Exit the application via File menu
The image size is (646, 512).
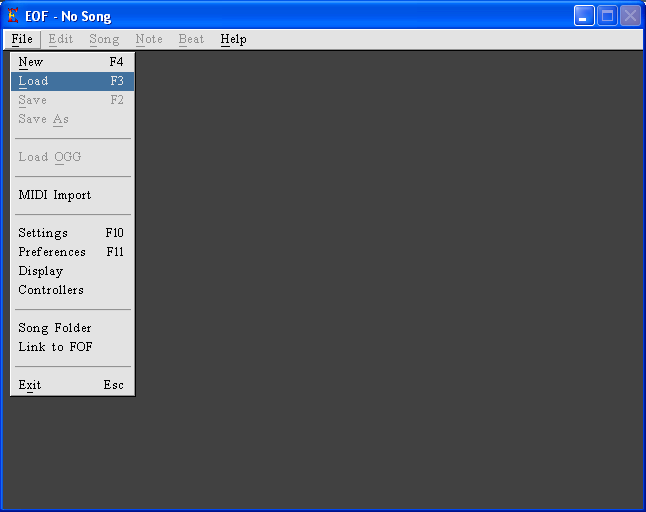[x=71, y=385]
